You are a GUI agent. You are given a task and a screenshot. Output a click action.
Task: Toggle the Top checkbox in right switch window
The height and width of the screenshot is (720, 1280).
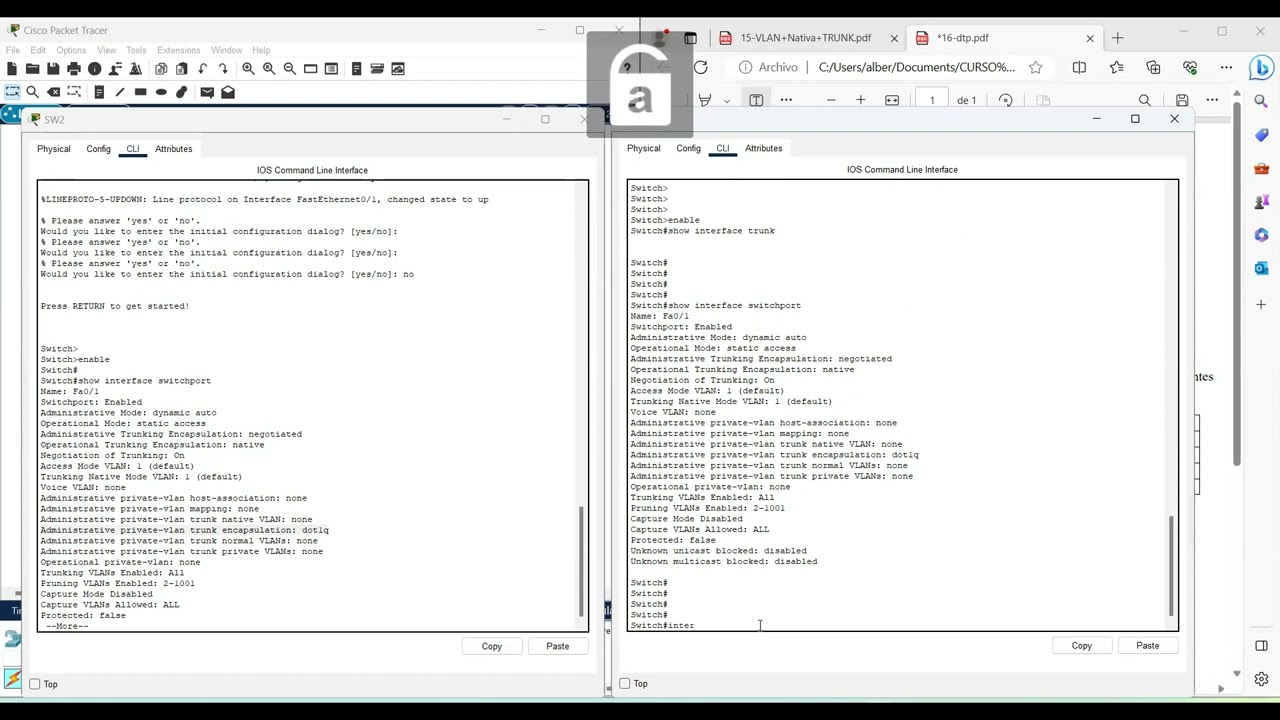[x=625, y=684]
